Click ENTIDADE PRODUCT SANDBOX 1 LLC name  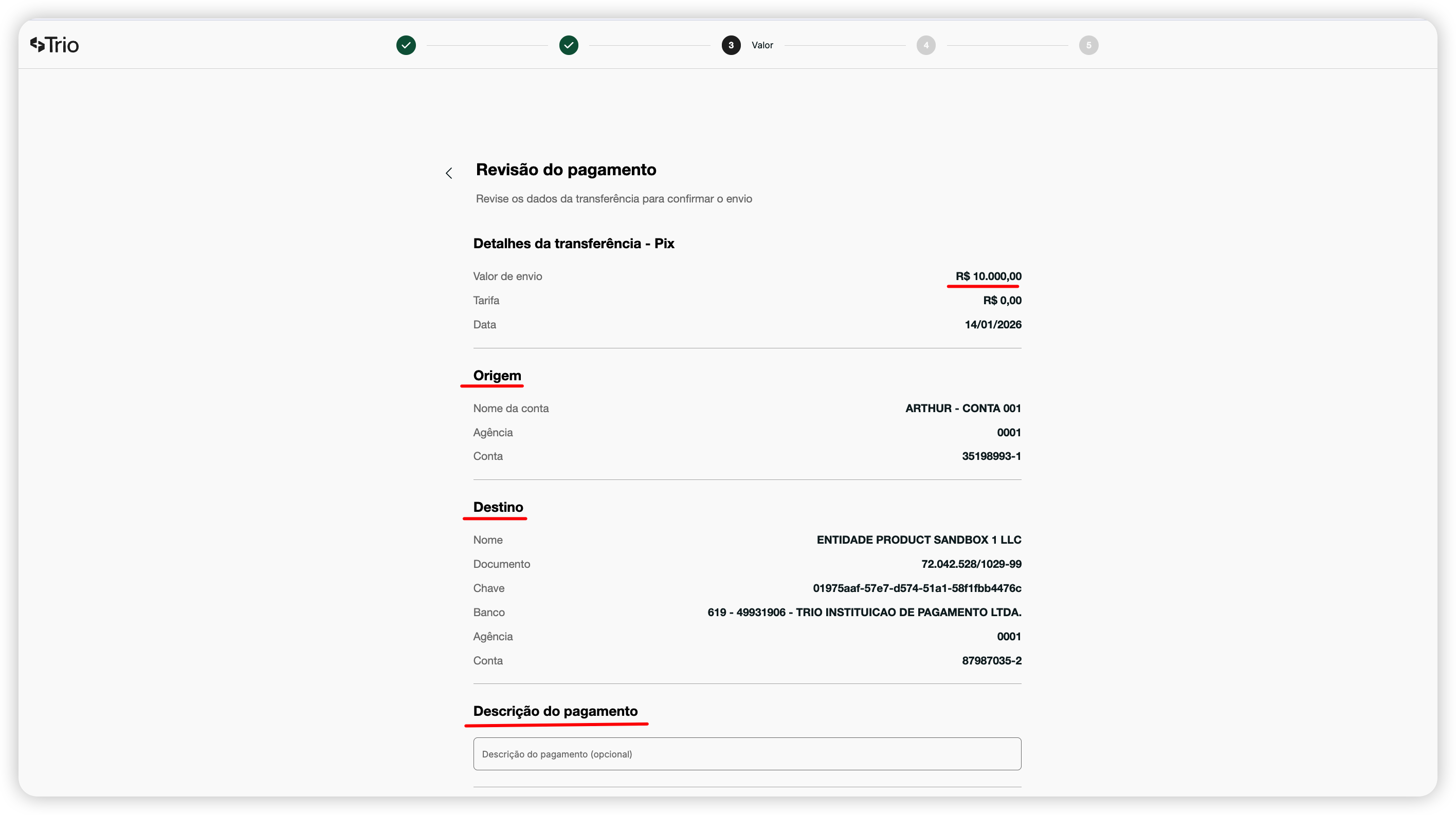[918, 540]
